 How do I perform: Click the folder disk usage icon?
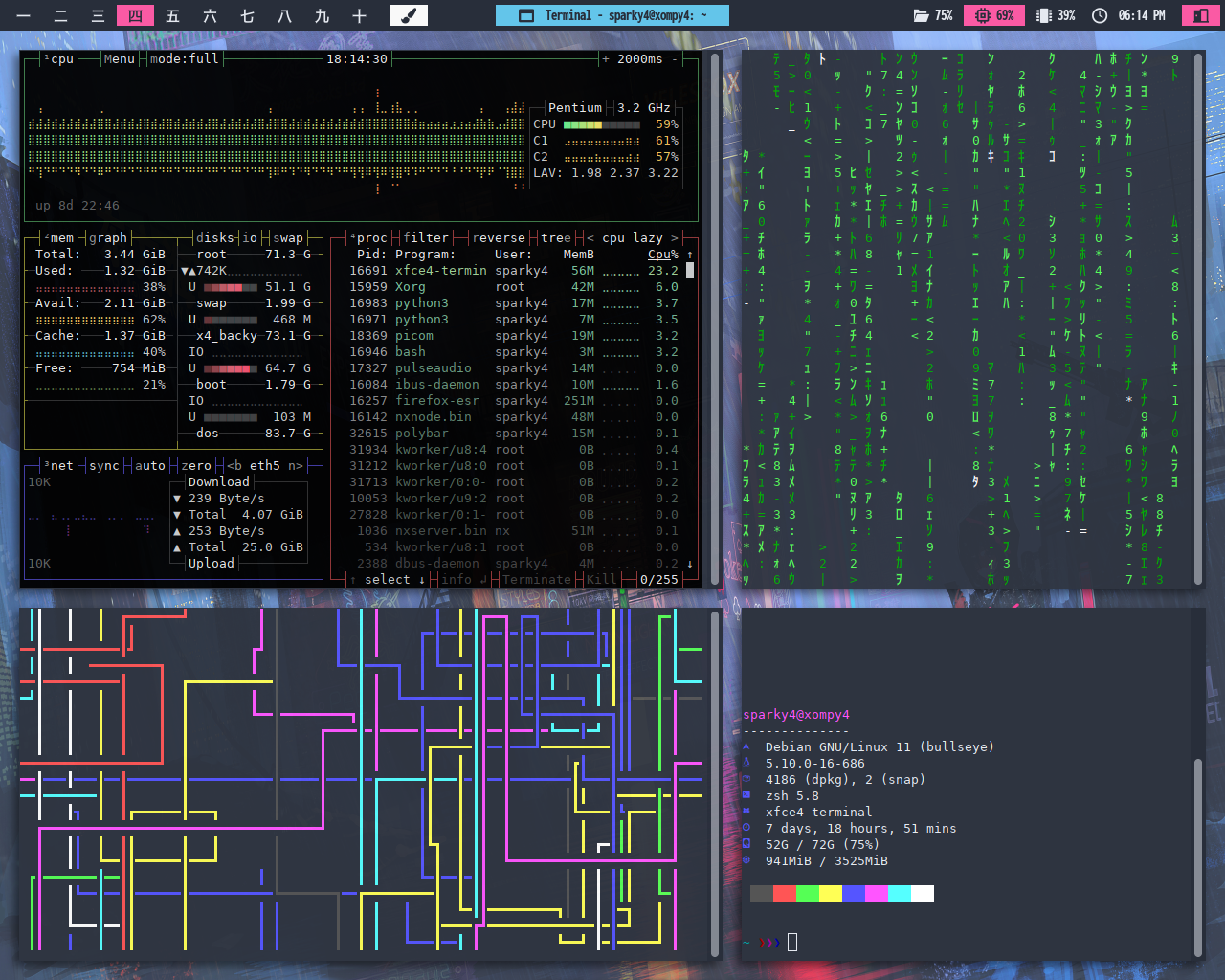pyautogui.click(x=921, y=15)
